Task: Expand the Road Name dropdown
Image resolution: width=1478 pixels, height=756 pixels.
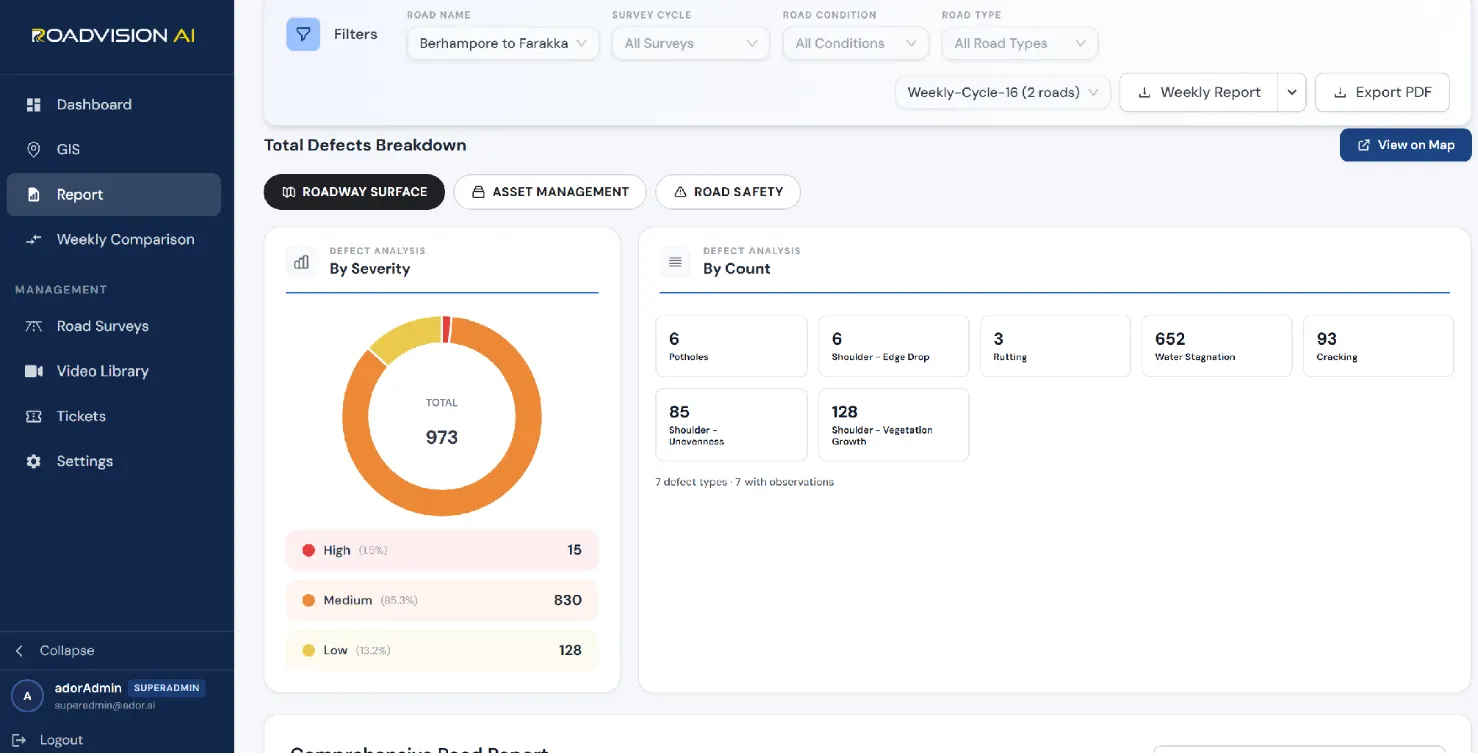Action: [503, 43]
